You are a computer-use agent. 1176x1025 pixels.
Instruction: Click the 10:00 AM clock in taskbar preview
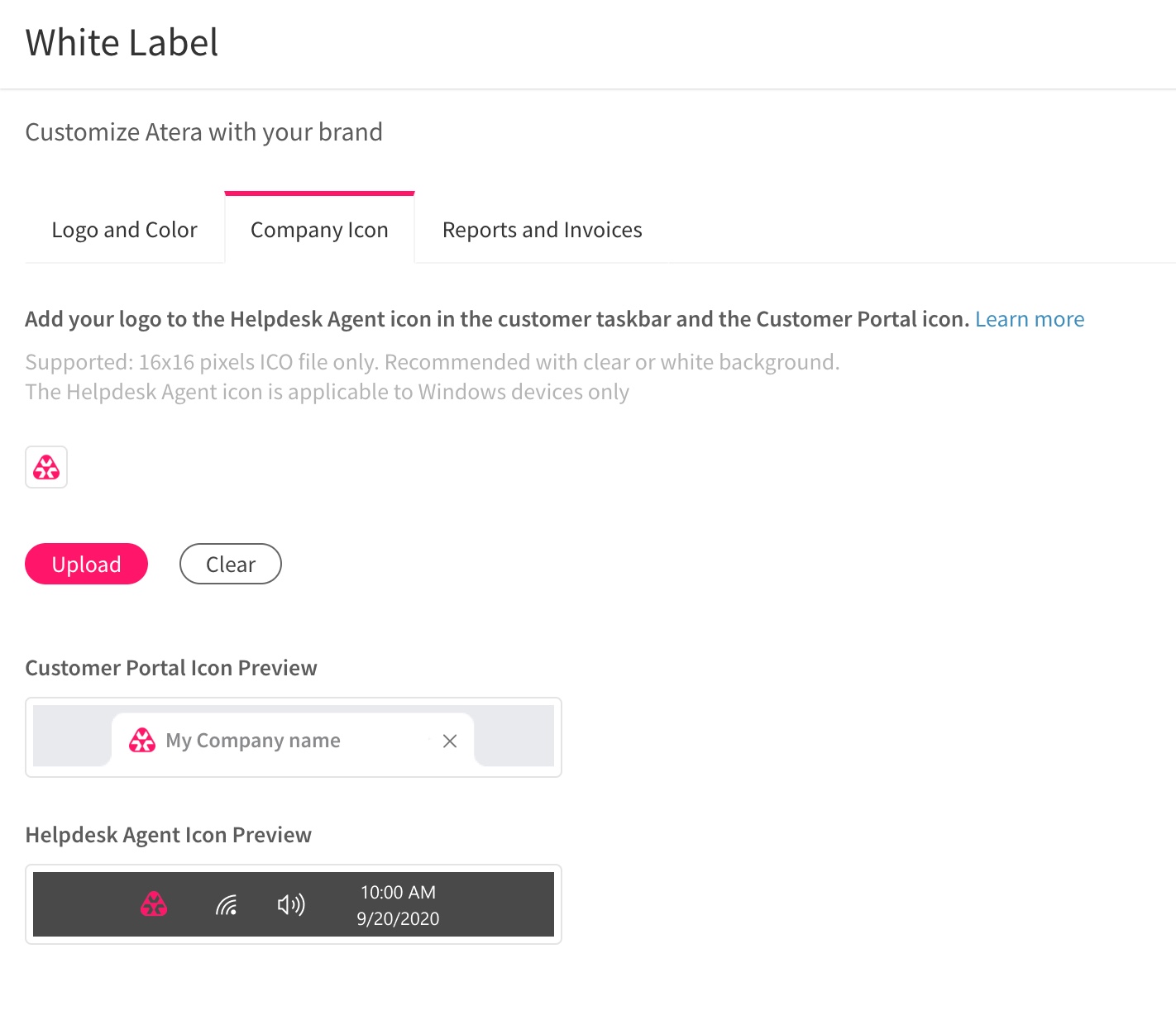click(x=398, y=892)
